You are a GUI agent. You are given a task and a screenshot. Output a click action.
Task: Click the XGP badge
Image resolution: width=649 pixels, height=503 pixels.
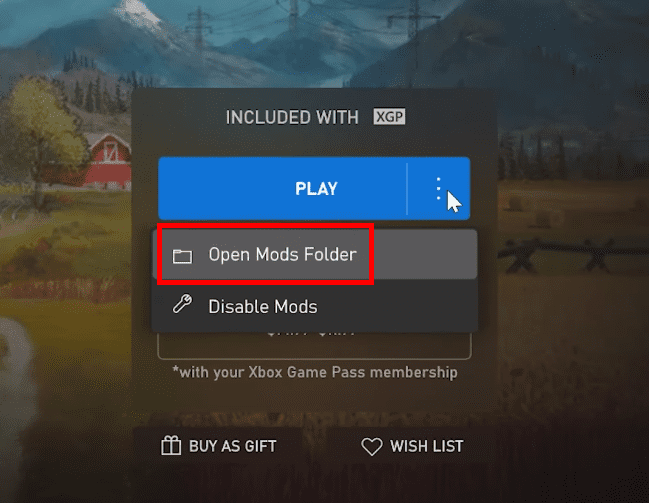(389, 117)
